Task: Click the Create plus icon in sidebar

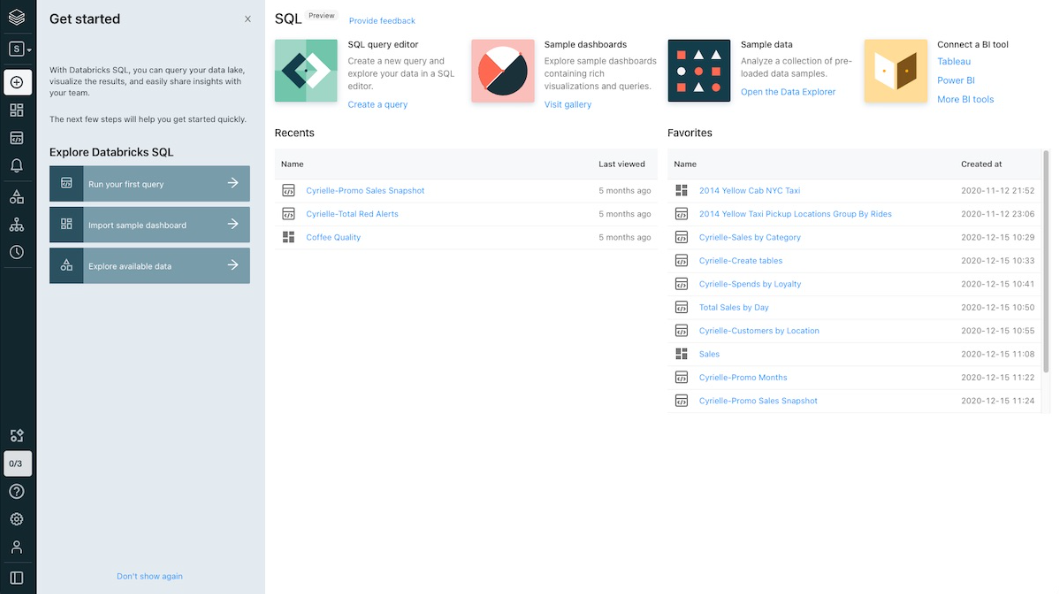Action: pos(18,82)
